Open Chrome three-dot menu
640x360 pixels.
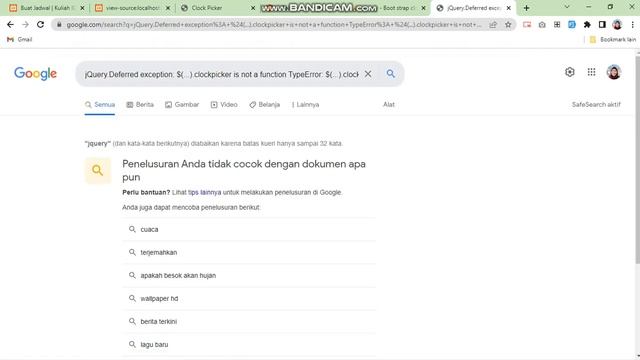632,24
